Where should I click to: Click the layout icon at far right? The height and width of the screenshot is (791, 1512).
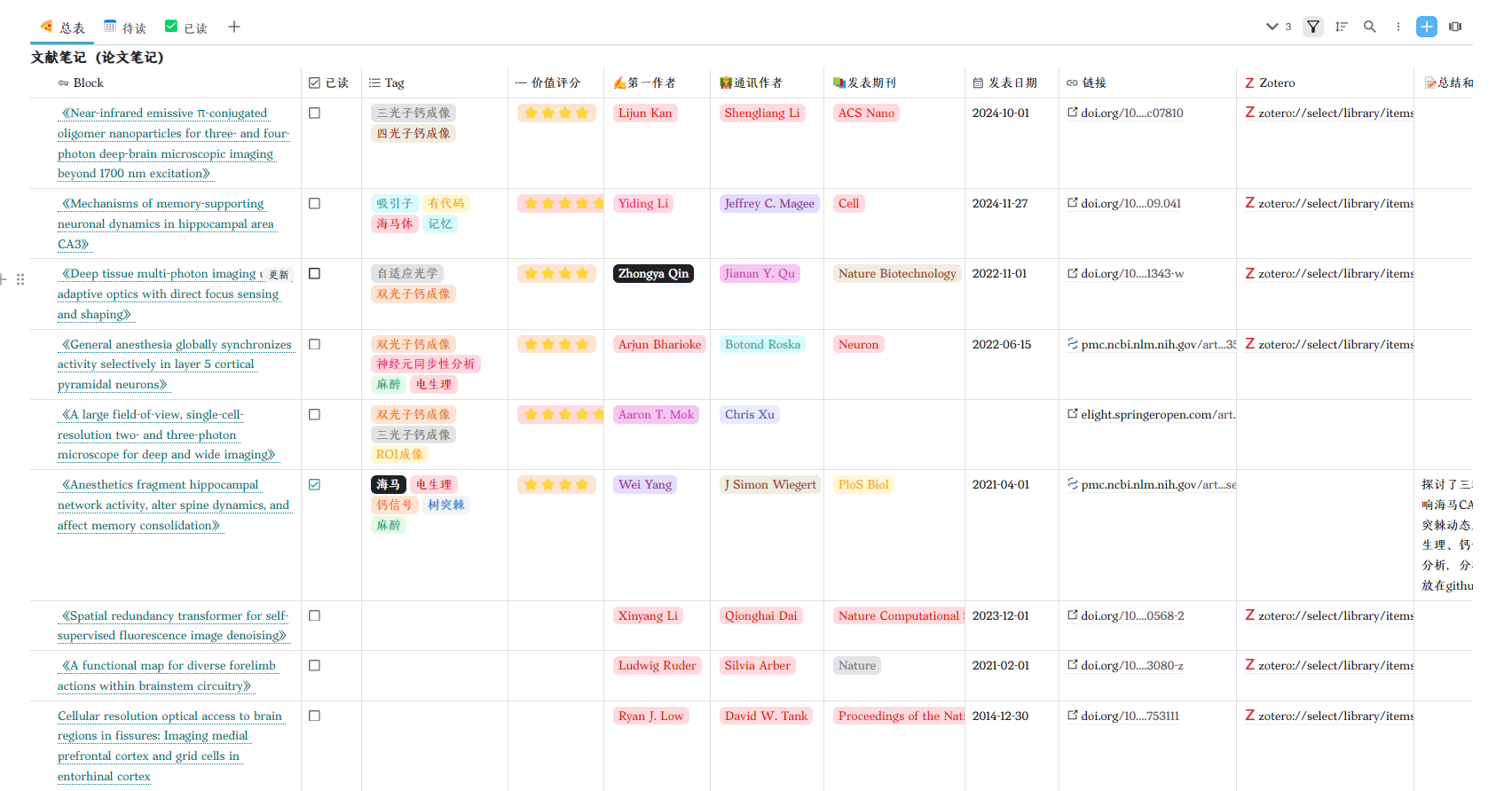pos(1455,27)
